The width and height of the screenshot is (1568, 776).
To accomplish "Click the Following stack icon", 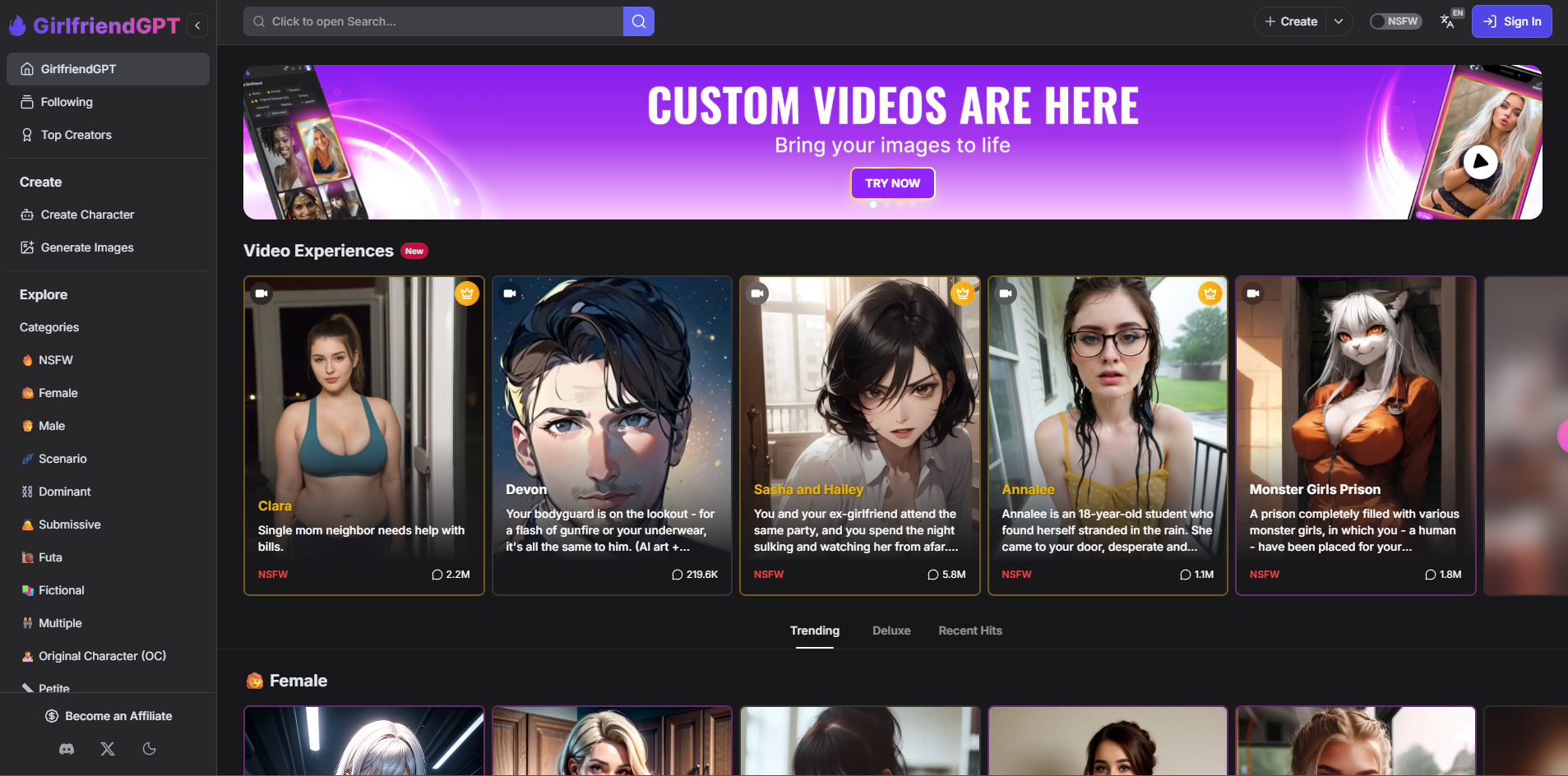I will pos(27,102).
